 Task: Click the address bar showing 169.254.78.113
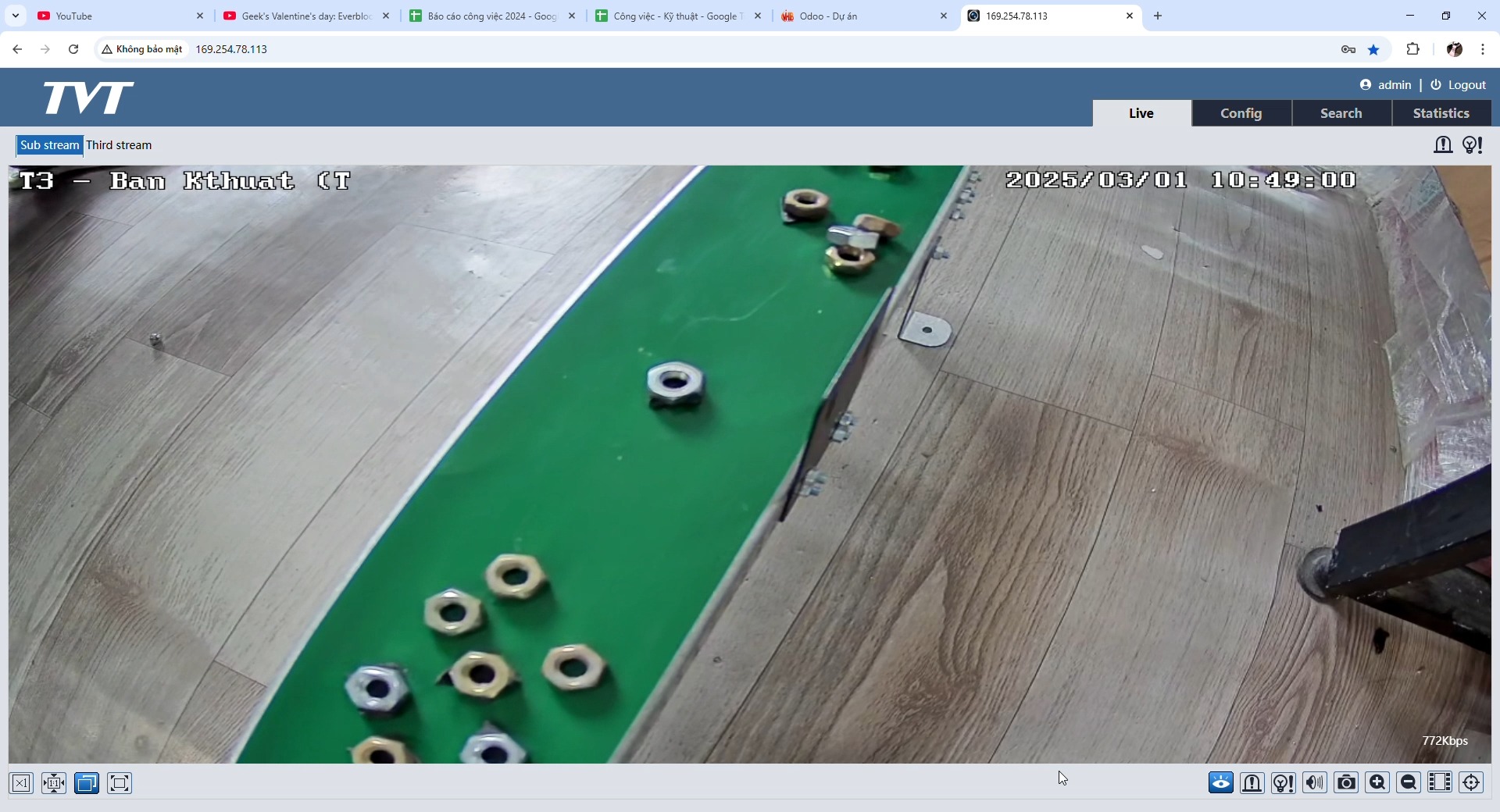click(232, 48)
